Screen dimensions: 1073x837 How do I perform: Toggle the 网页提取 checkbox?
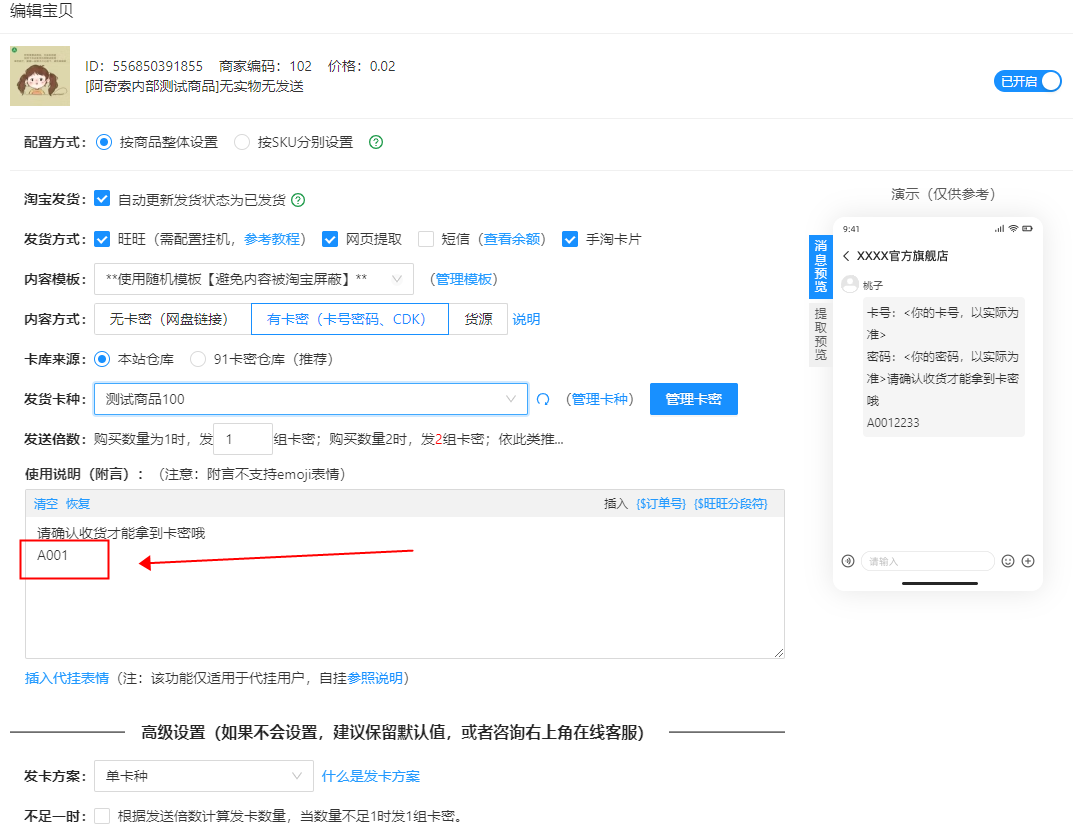(330, 239)
